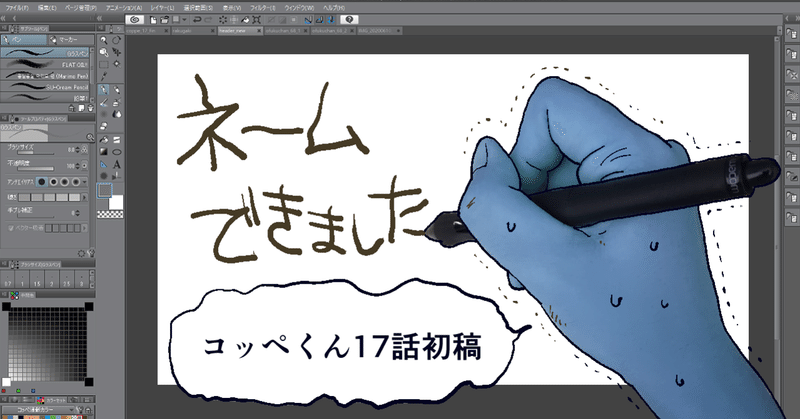The image size is (800, 419).
Task: Select the Airbrush tool
Action: (117, 102)
